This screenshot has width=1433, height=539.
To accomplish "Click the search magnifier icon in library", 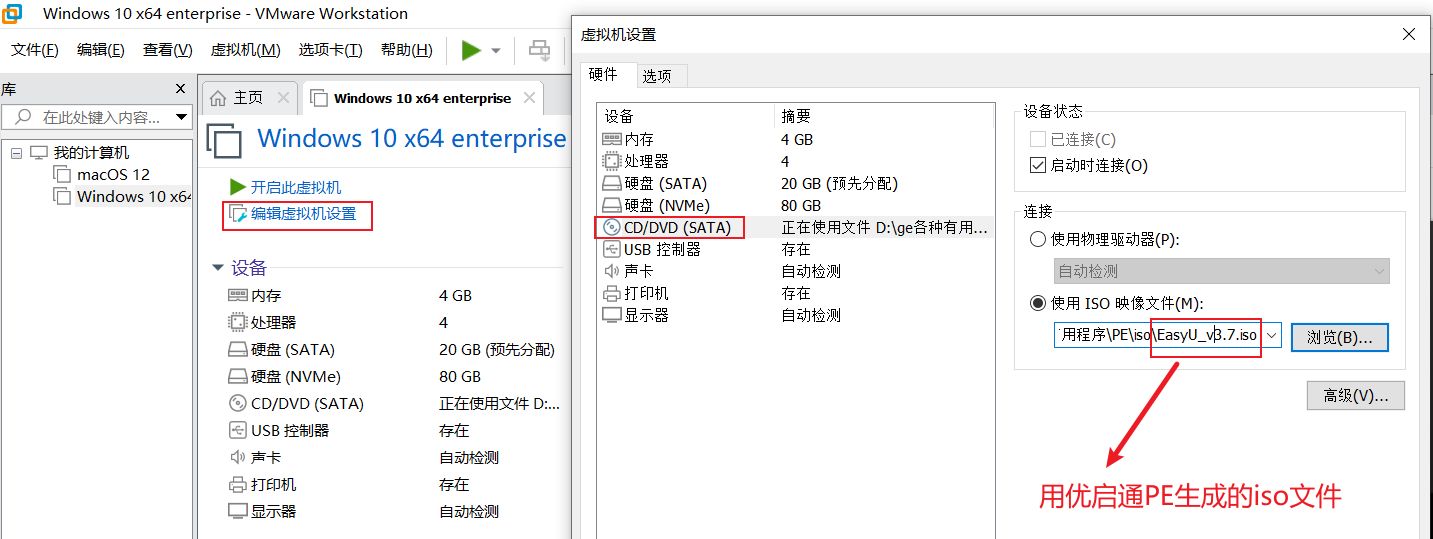I will click(x=22, y=117).
